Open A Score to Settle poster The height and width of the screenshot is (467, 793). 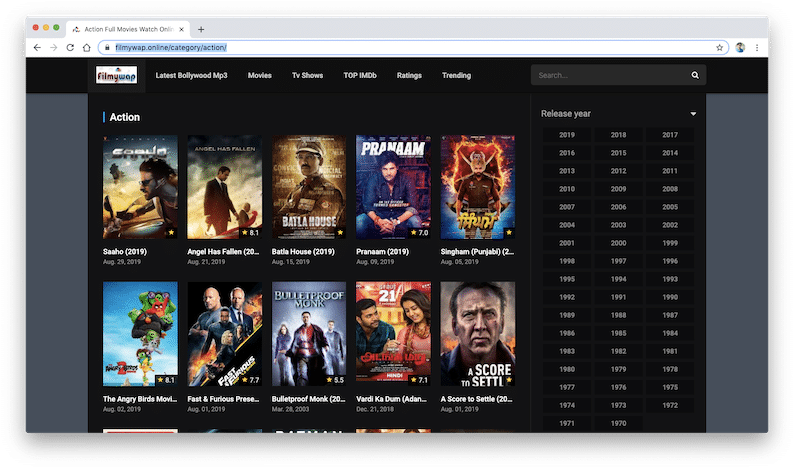(478, 334)
